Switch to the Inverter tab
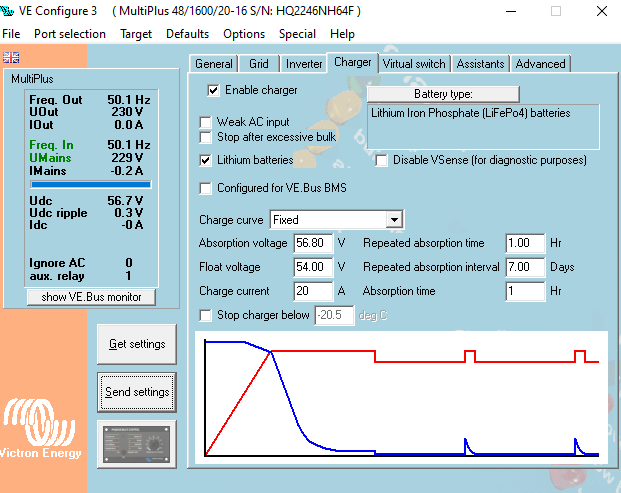This screenshot has height=493, width=621. point(304,64)
